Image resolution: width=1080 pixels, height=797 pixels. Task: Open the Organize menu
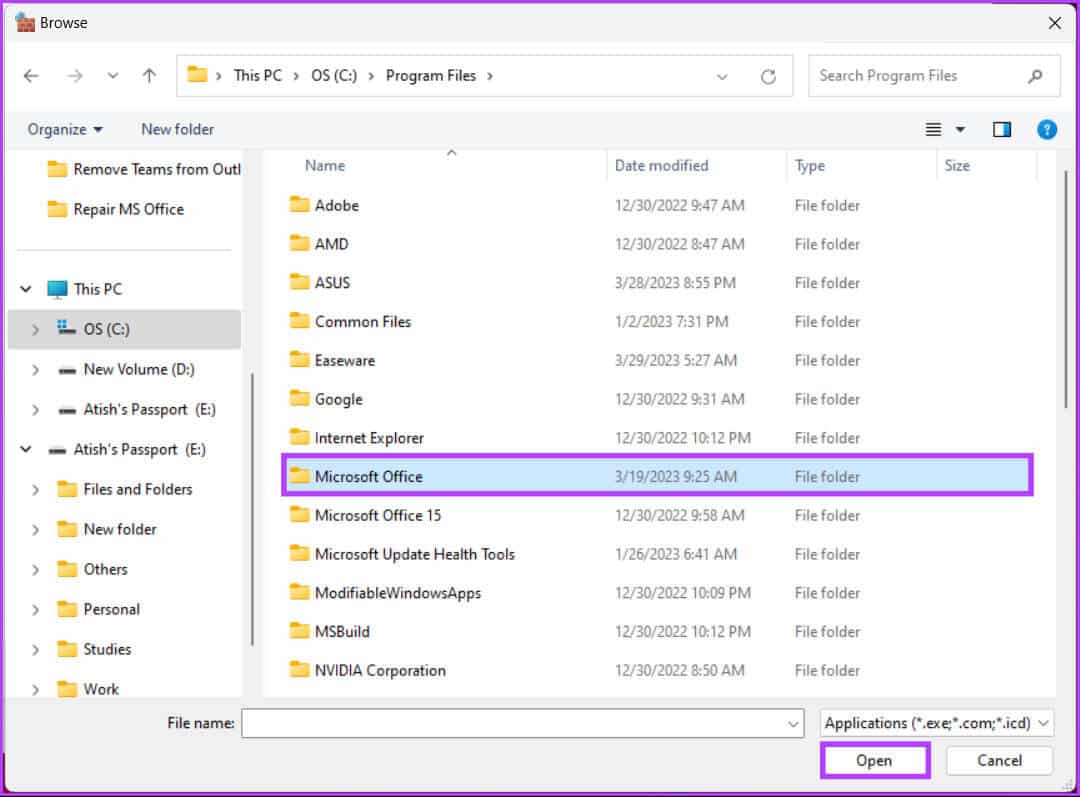65,130
